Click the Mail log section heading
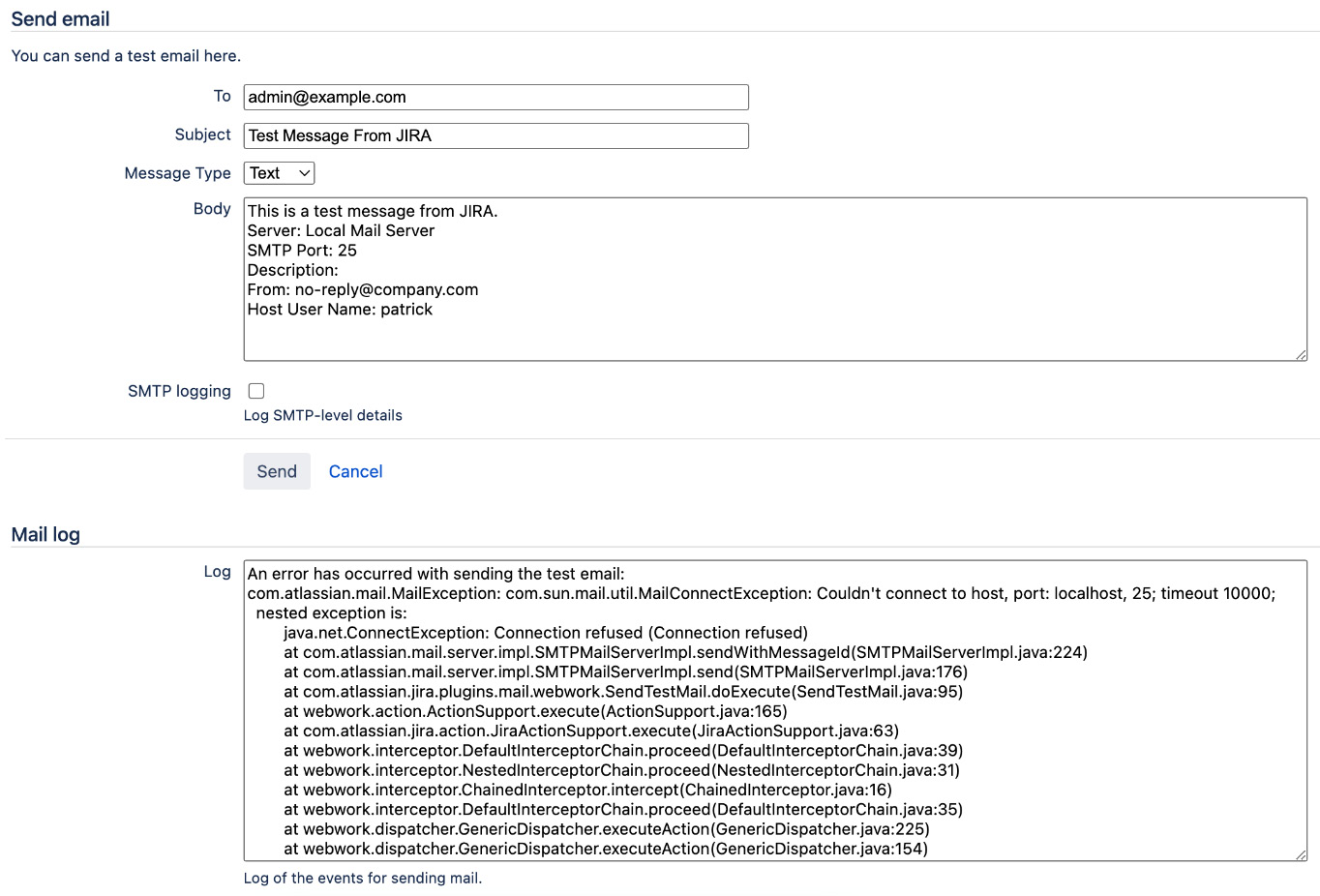Screen dimensions: 1320x896 (x=45, y=533)
